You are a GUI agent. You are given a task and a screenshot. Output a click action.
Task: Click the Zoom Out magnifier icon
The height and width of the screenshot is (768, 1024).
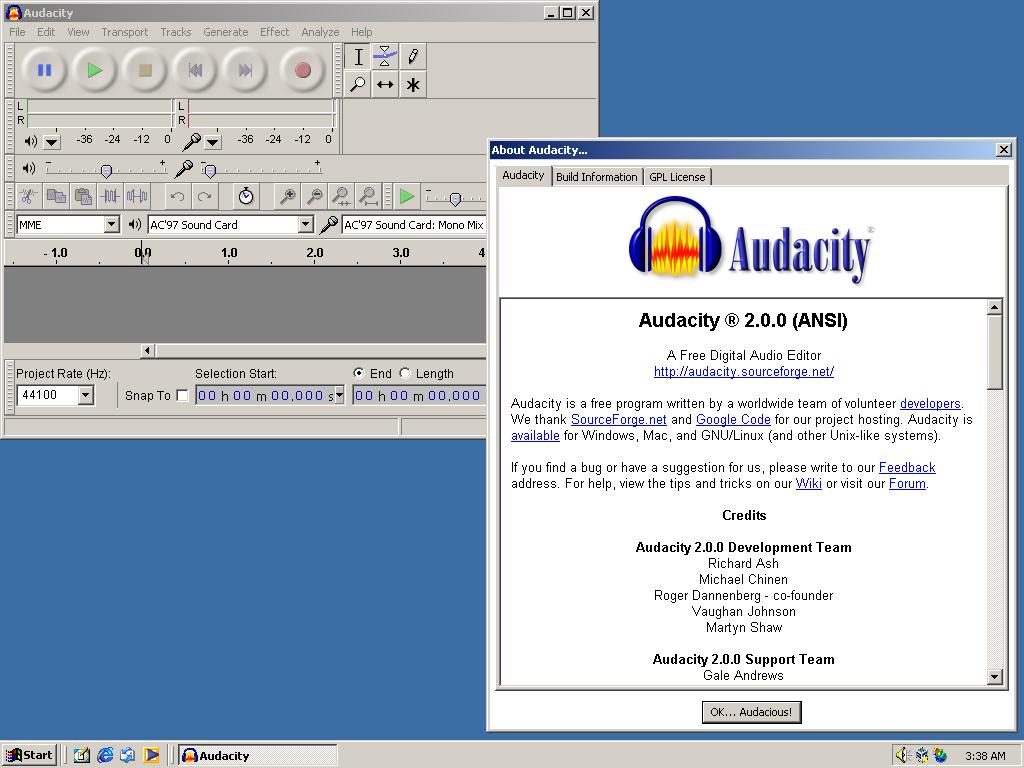pos(314,196)
